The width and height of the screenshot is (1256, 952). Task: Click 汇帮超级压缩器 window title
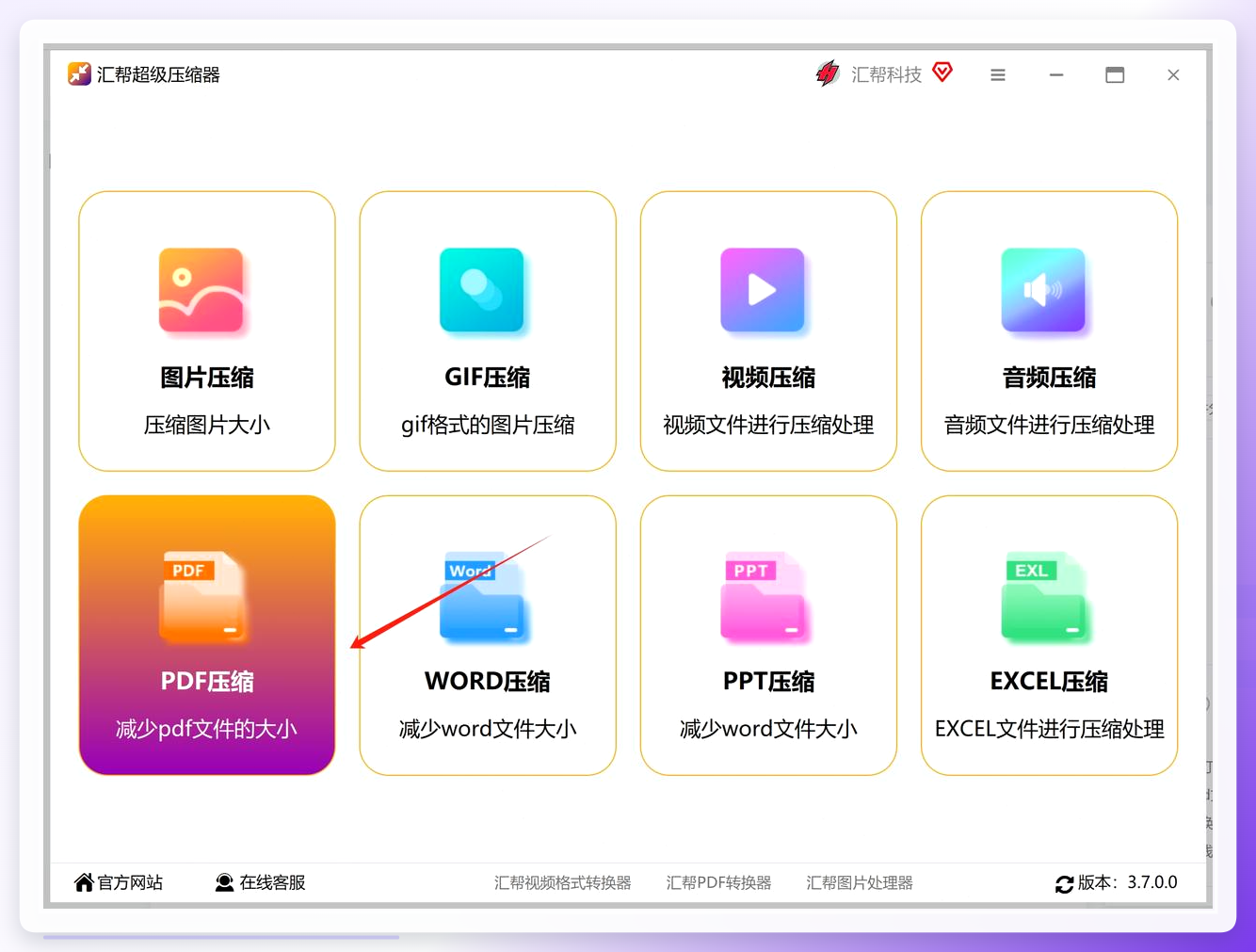coord(158,74)
